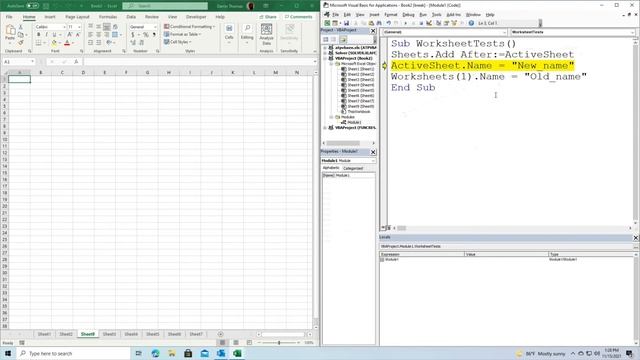This screenshot has width=640, height=360.
Task: Open the (General) object dropdown in code window
Action: (504, 32)
